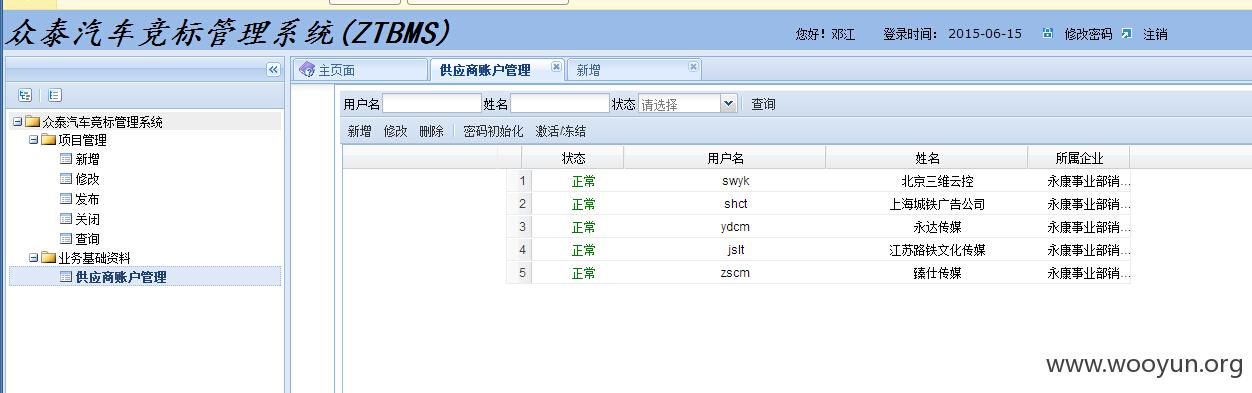This screenshot has width=1252, height=393.
Task: Collapse the 项目管理 tree node
Action: pos(33,140)
